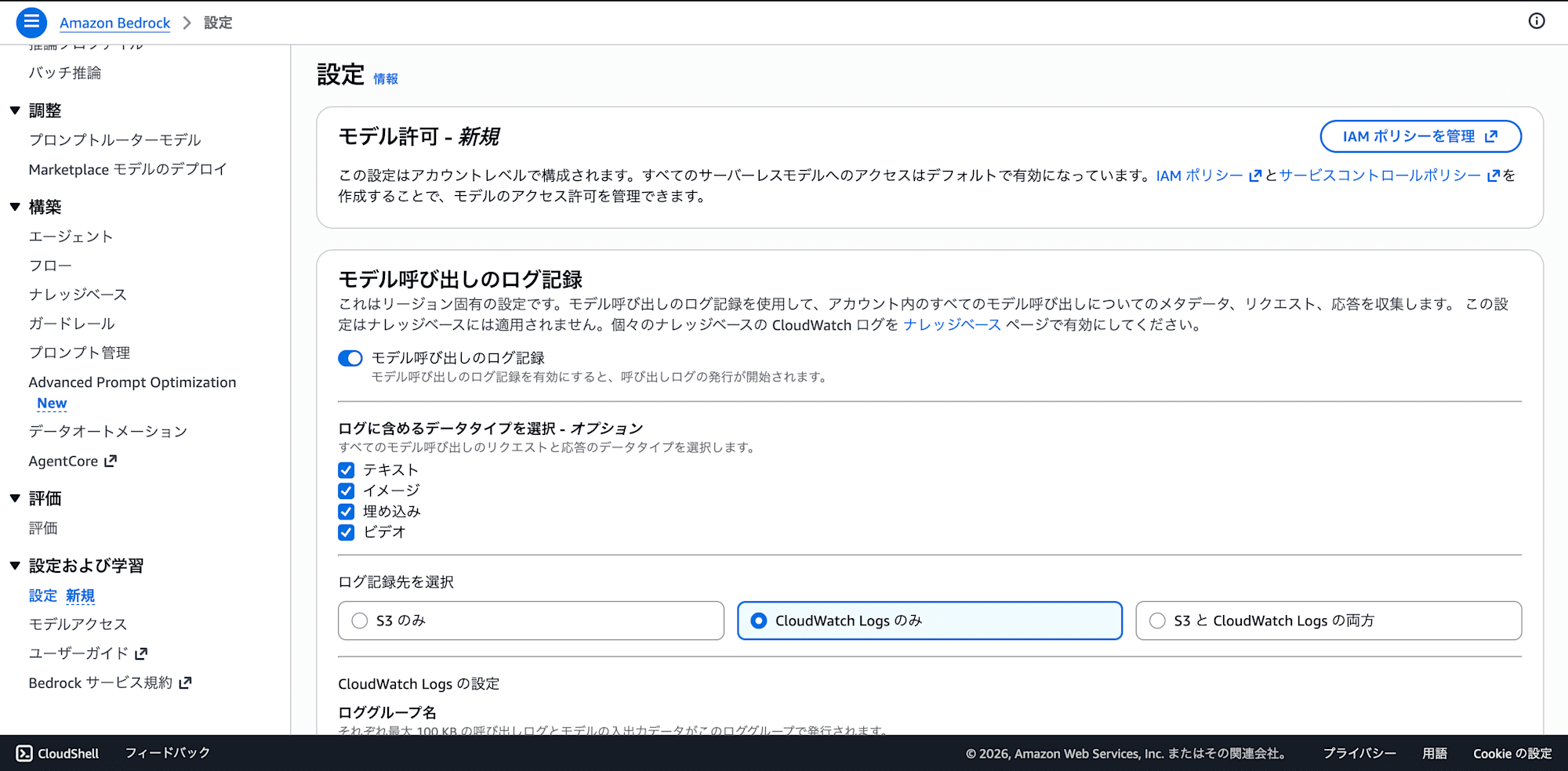Click the CloudShell terminal icon
Screen dimensions: 1568x771
click(24, 753)
